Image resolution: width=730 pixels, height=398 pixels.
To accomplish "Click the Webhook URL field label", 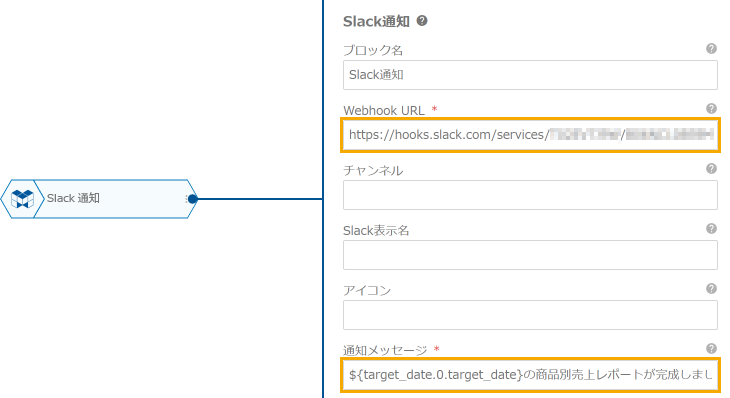I will (384, 111).
